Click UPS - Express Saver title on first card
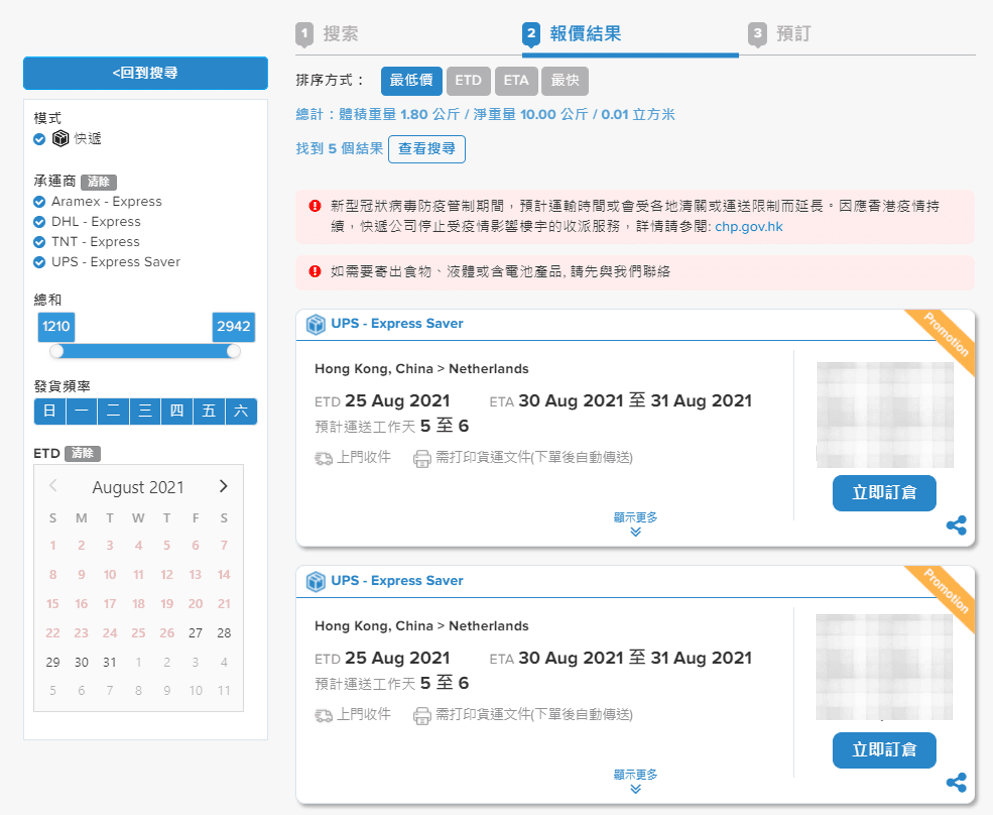This screenshot has height=815, width=993. tap(397, 324)
